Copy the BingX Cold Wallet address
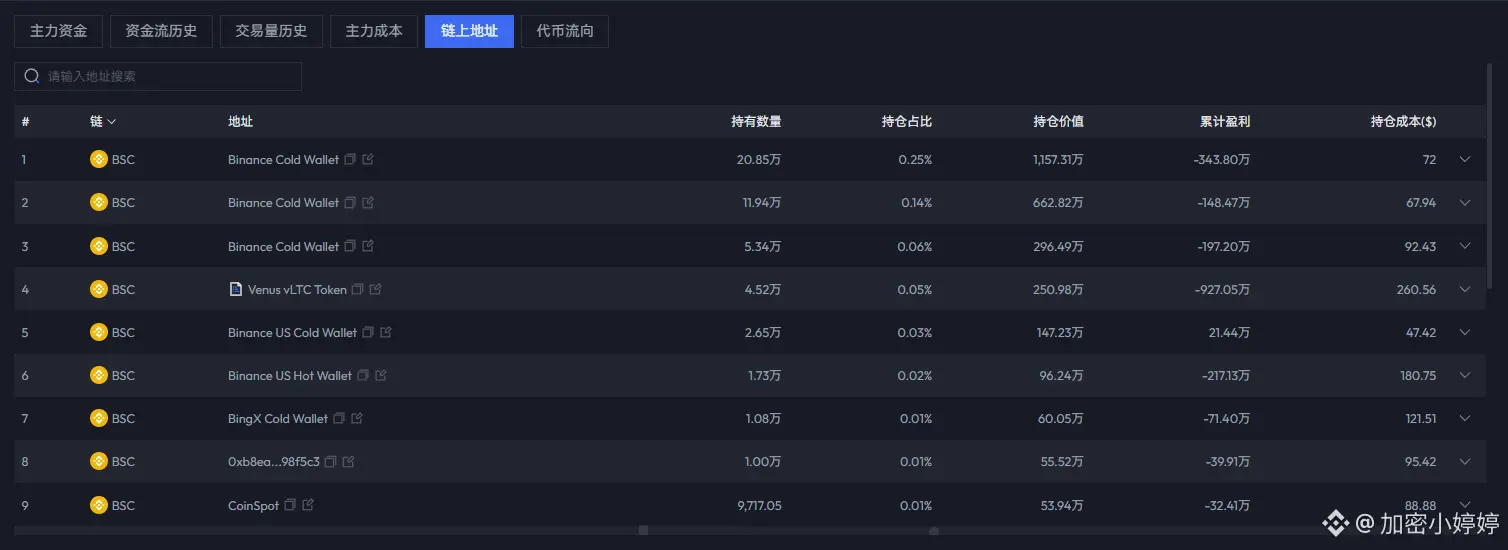The height and width of the screenshot is (550, 1508). [339, 419]
